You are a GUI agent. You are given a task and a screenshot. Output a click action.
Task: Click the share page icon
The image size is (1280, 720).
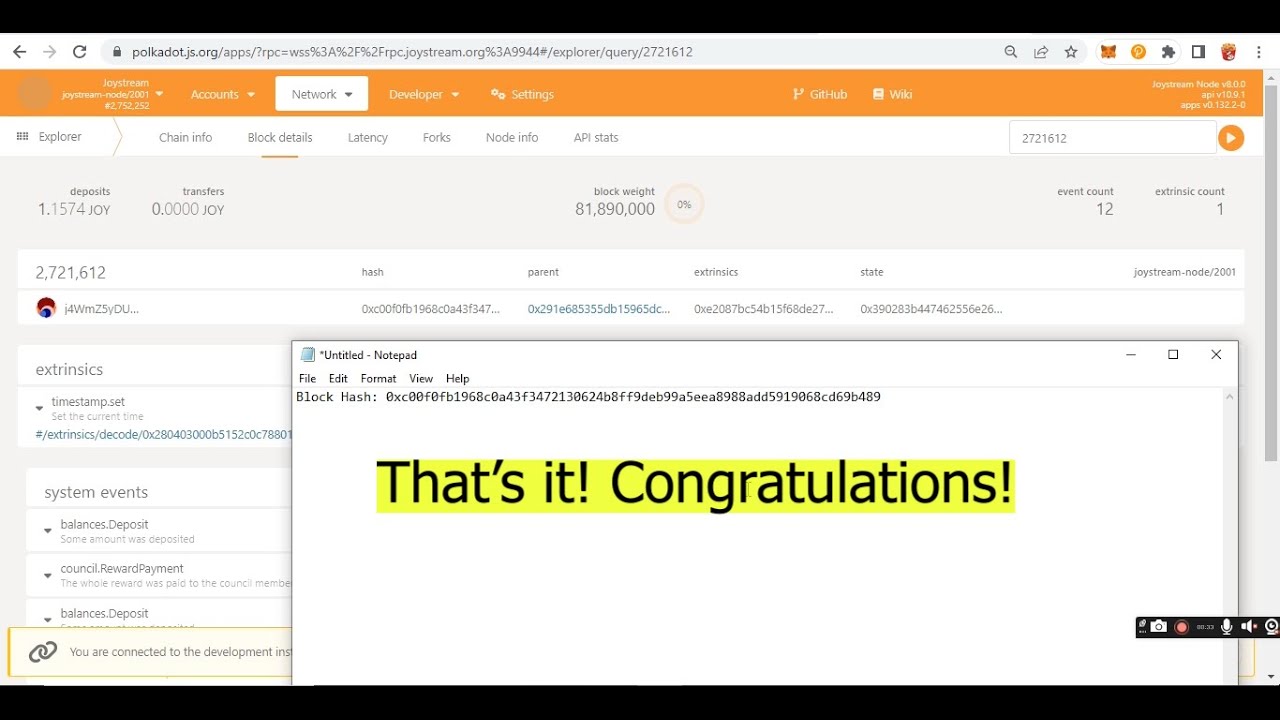1041,52
